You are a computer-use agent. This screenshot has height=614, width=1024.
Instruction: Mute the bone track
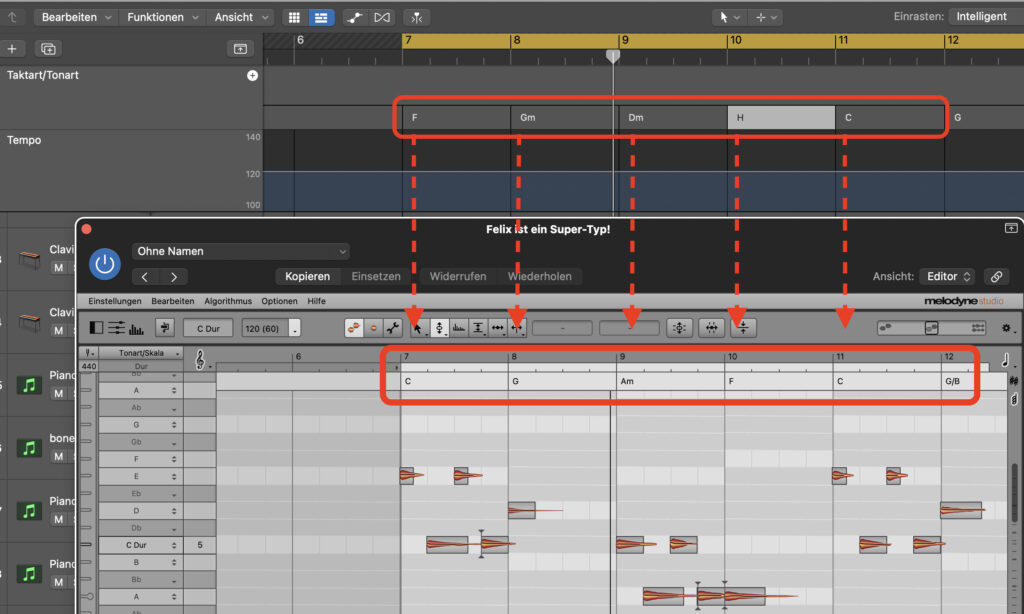point(59,457)
